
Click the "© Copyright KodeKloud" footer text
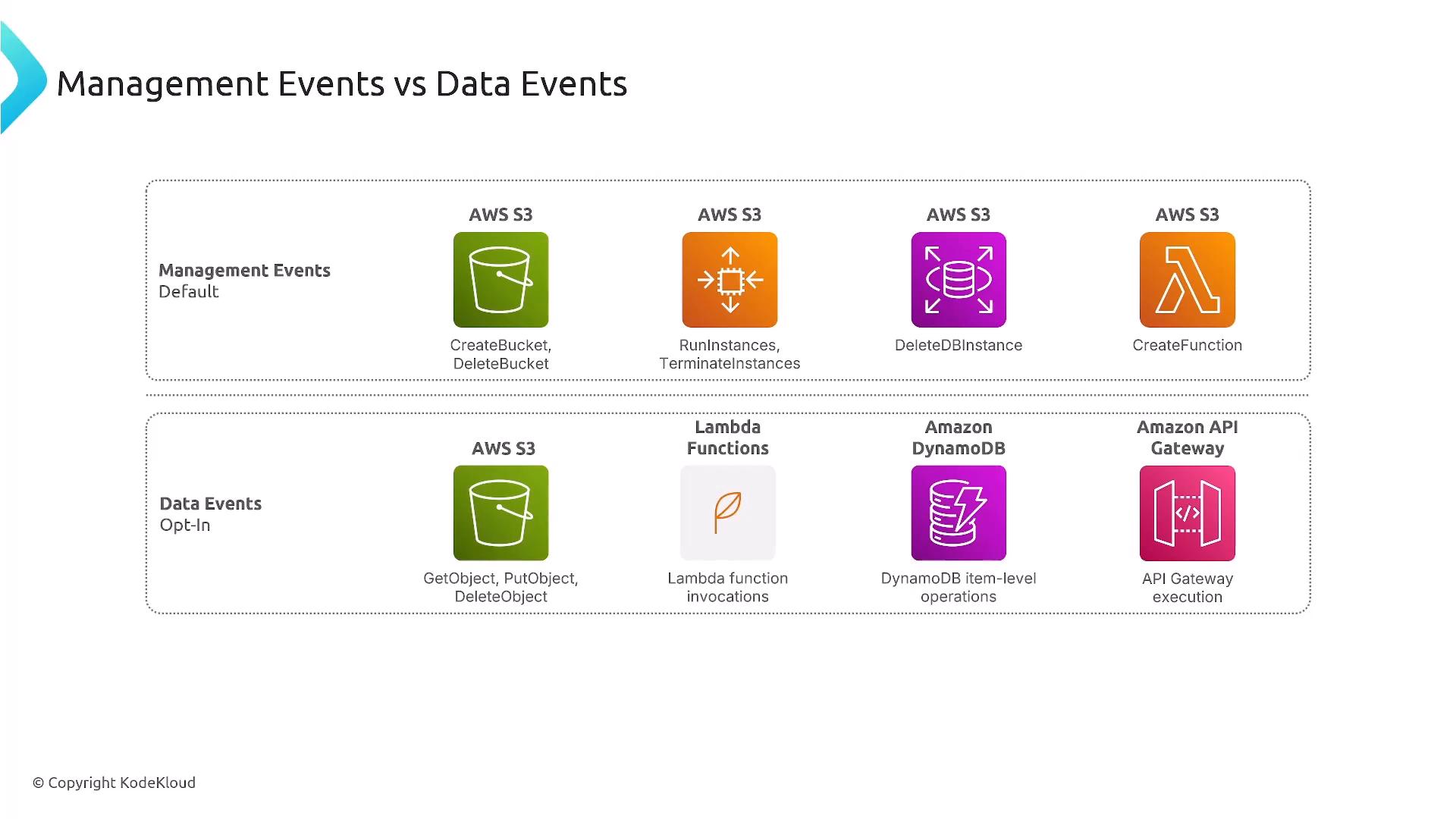[114, 783]
